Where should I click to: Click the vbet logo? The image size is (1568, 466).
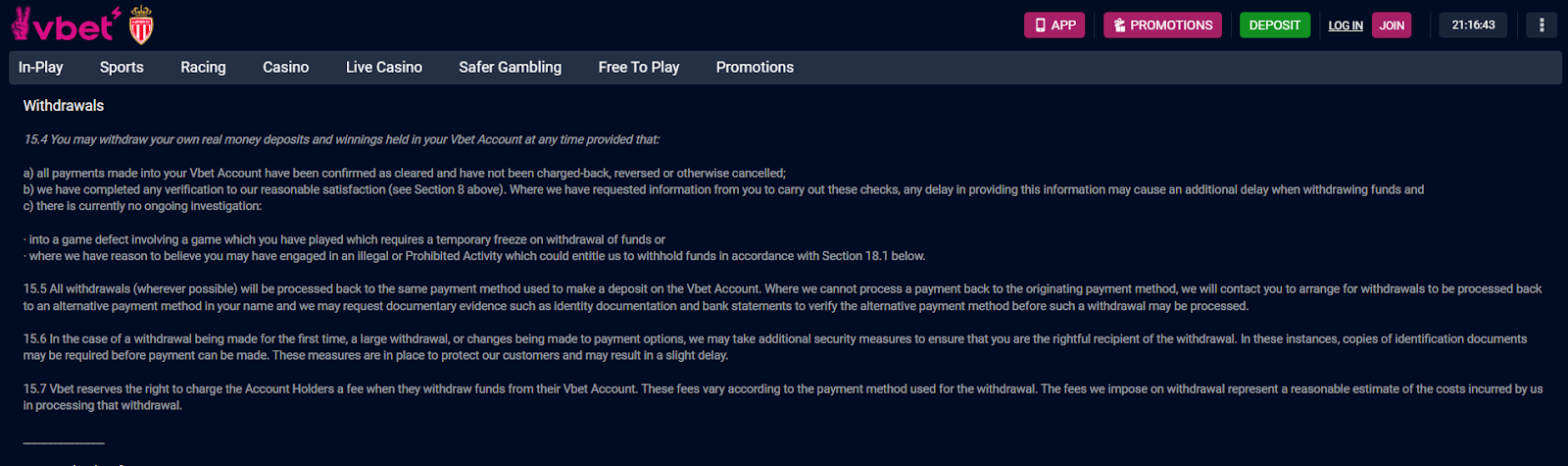pyautogui.click(x=66, y=25)
